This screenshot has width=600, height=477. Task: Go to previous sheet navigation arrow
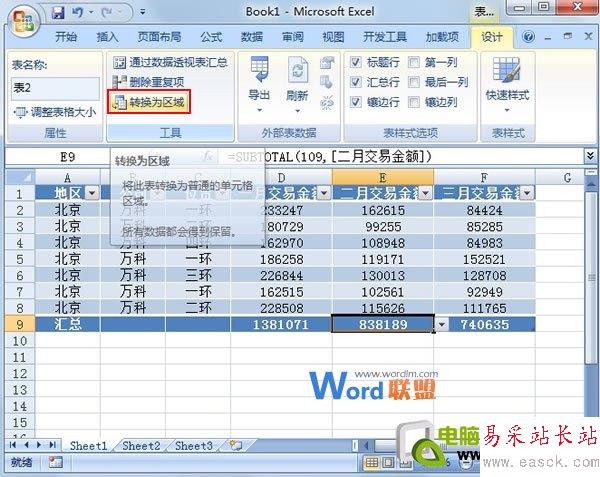tap(26, 445)
